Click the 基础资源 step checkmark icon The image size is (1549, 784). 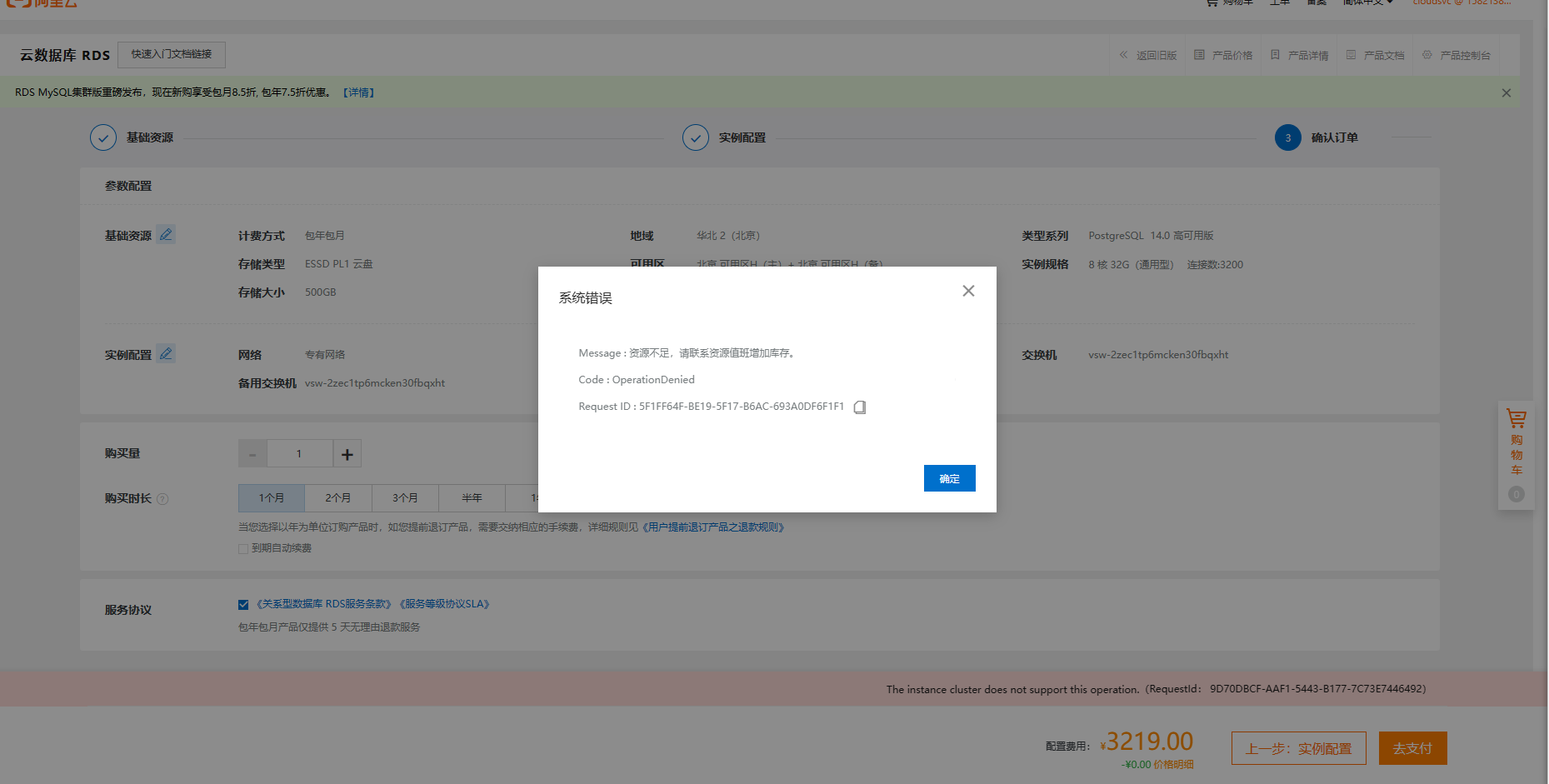pos(103,137)
